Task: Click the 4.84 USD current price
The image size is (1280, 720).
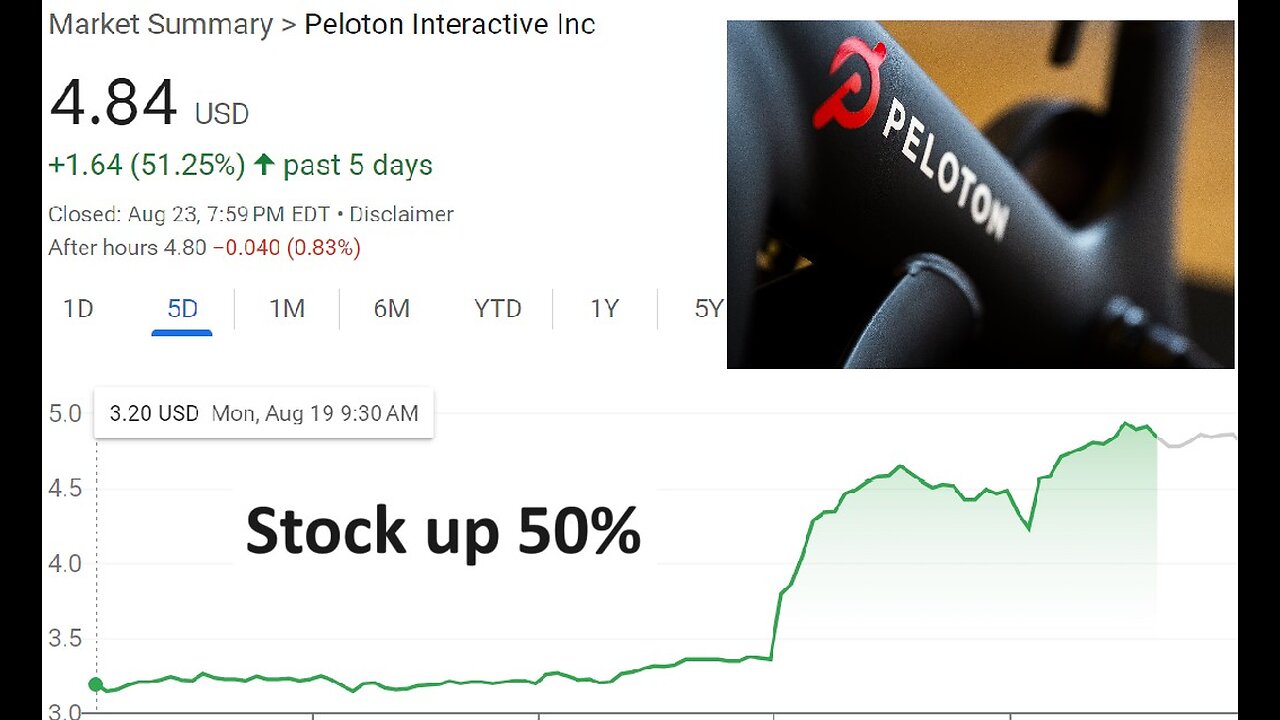Action: pyautogui.click(x=148, y=104)
